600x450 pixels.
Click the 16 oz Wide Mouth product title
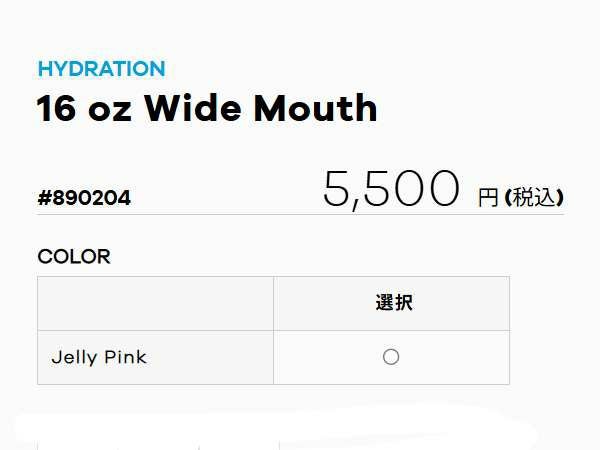tap(207, 108)
